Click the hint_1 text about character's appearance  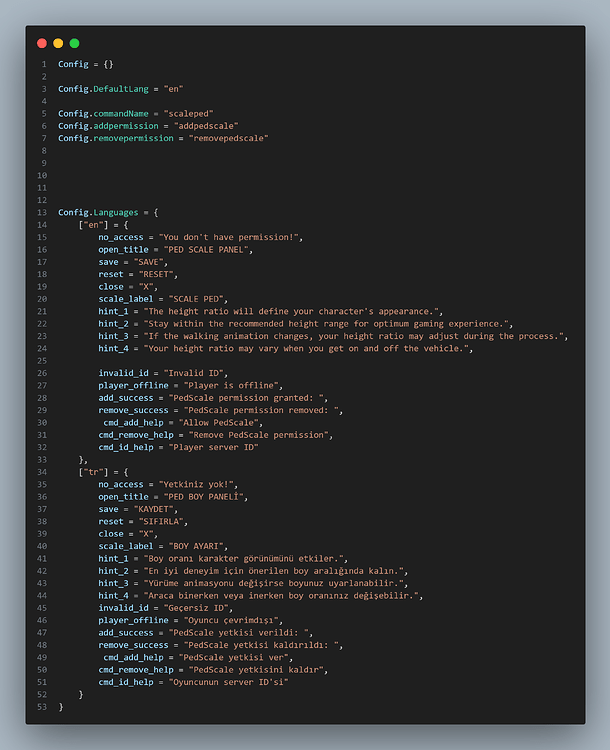pos(291,311)
